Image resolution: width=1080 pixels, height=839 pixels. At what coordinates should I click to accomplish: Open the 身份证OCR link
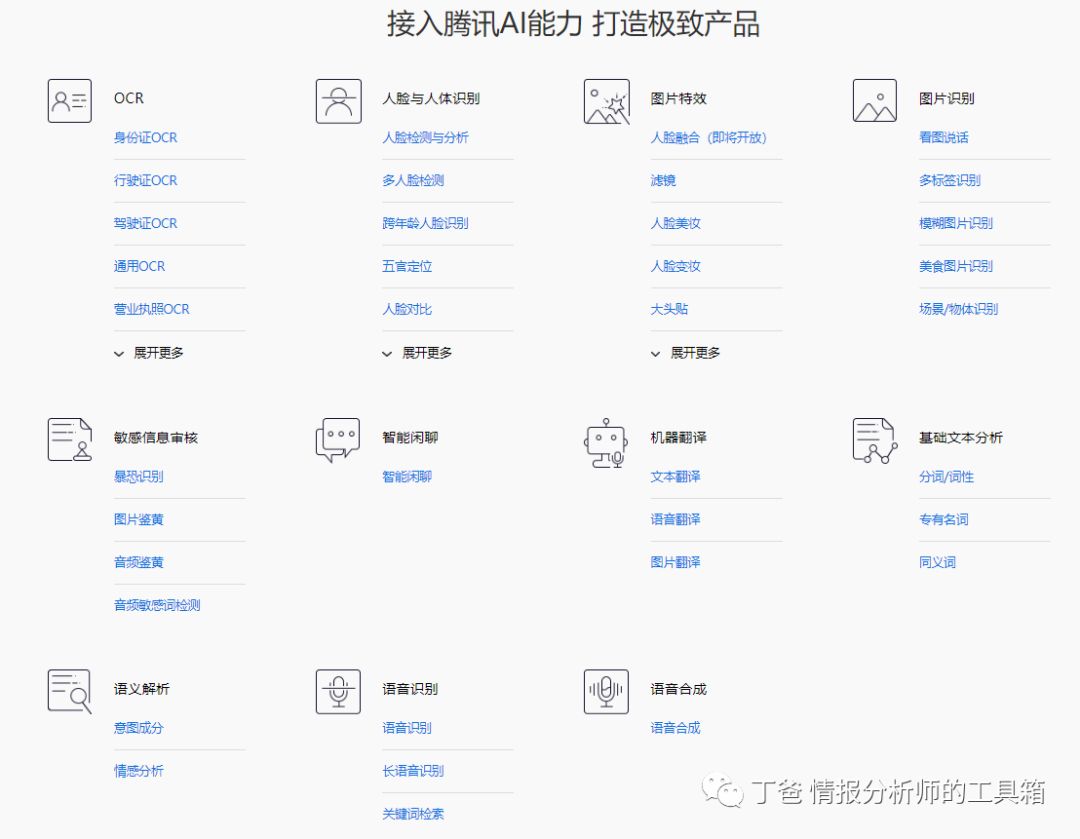click(145, 138)
